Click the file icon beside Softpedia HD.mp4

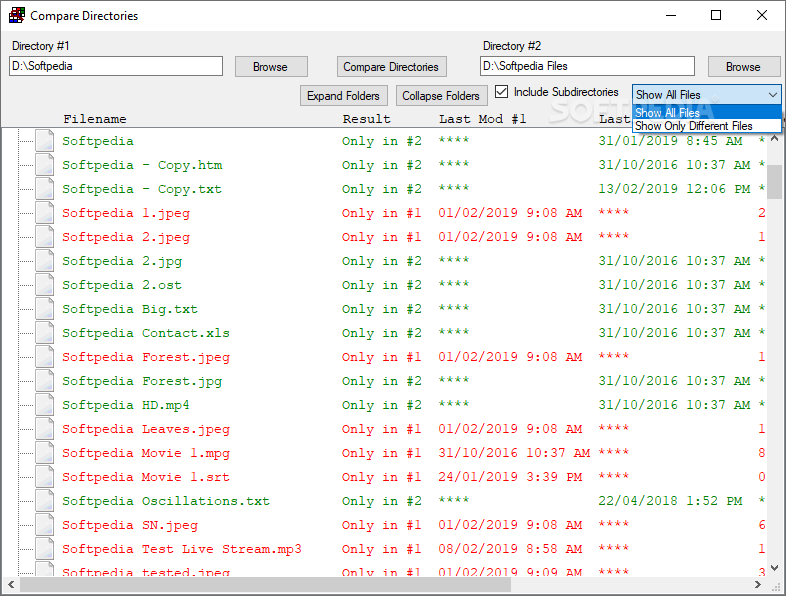45,405
